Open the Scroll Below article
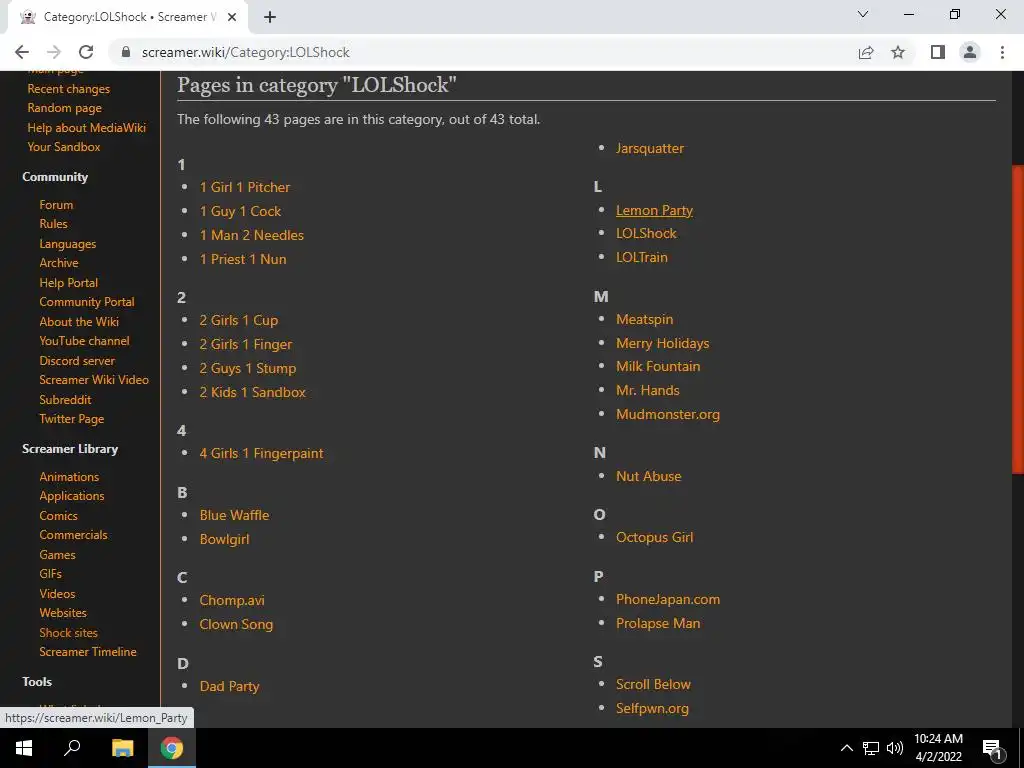The height and width of the screenshot is (768, 1024). click(654, 684)
